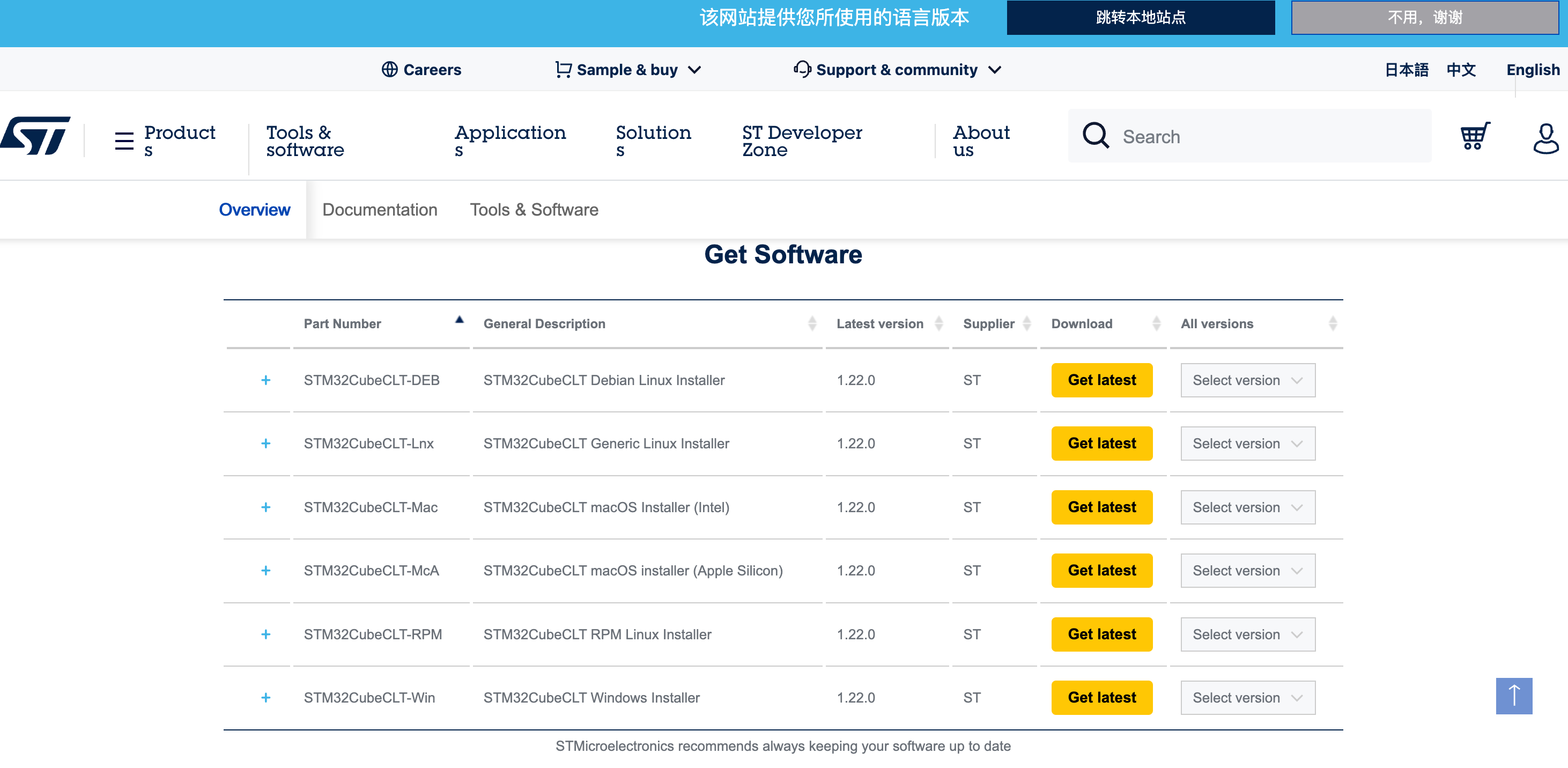Image resolution: width=1568 pixels, height=768 pixels.
Task: Open Select version for Windows Installer
Action: 1248,697
